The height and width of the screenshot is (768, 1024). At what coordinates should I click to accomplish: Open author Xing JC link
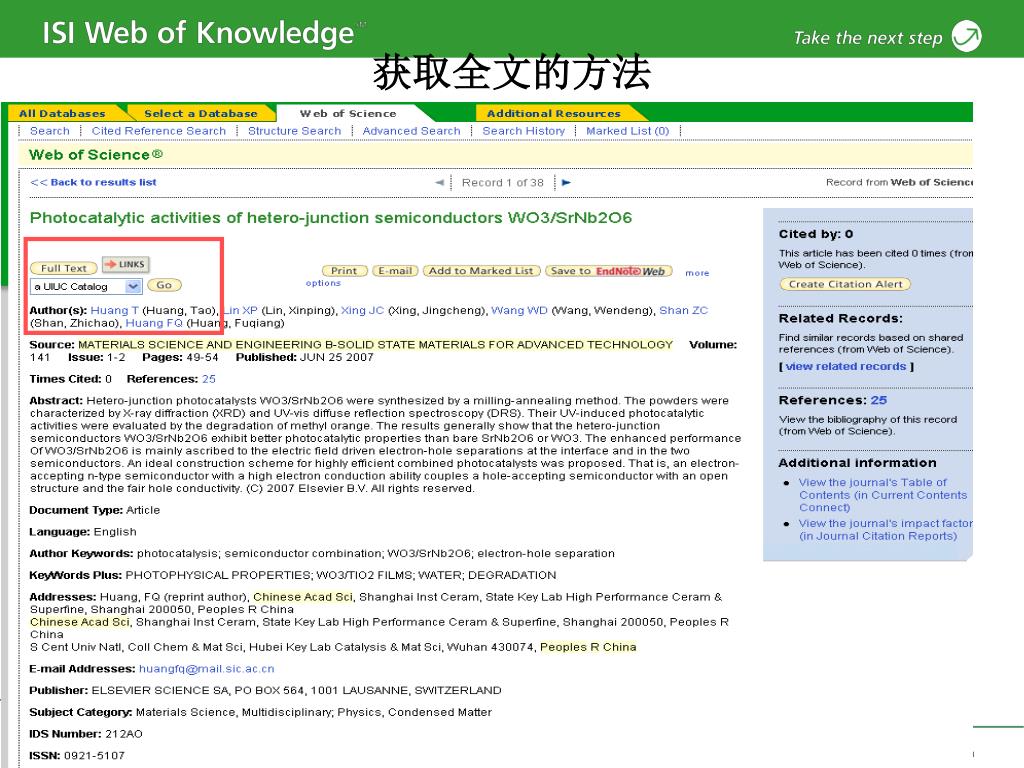pyautogui.click(x=362, y=310)
